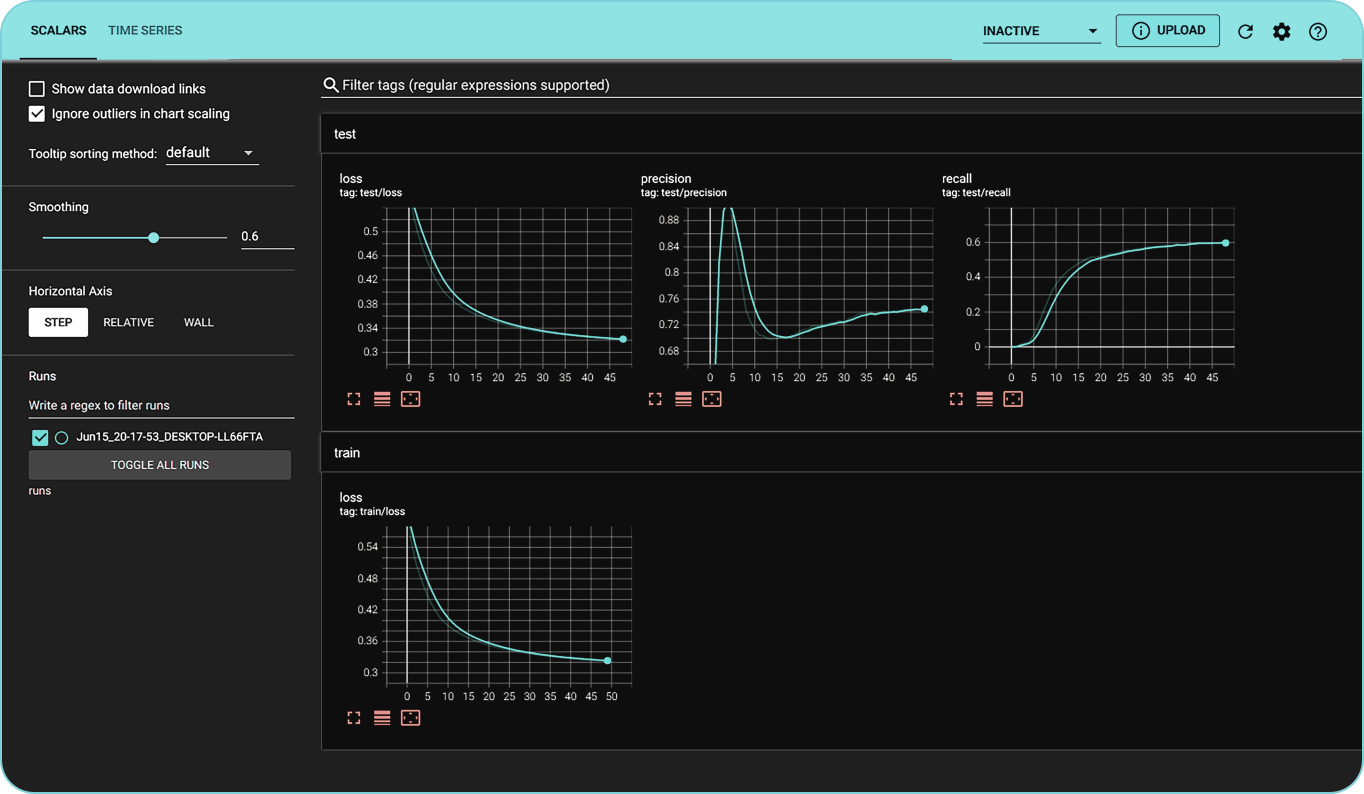This screenshot has height=794, width=1364.
Task: Fit domain to data on test recall chart
Action: [x=1013, y=399]
